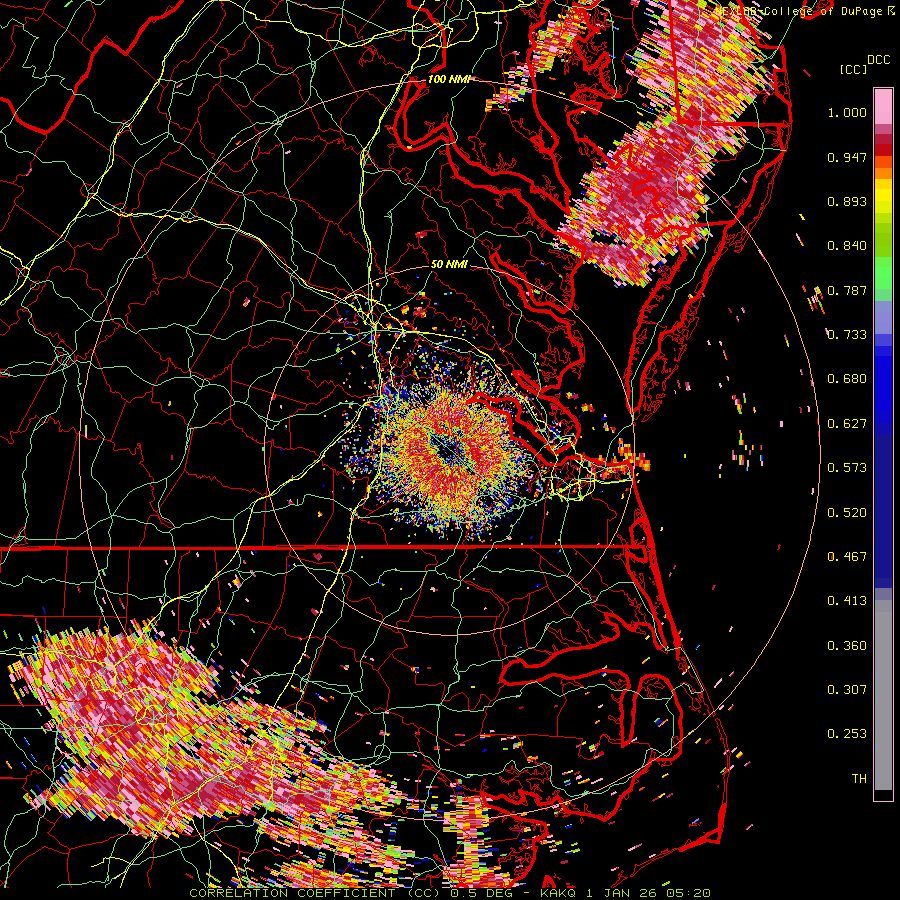
Task: Click the 0.627 scale value
Action: click(847, 424)
